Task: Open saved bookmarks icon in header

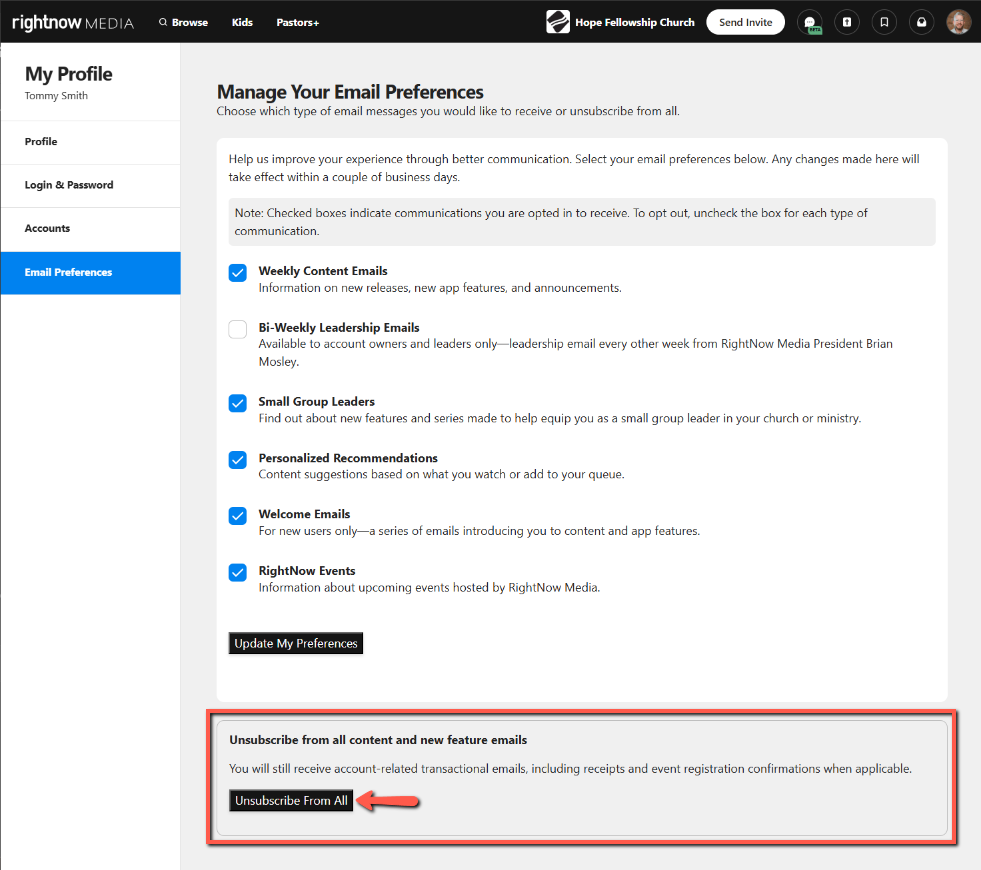Action: pos(883,22)
